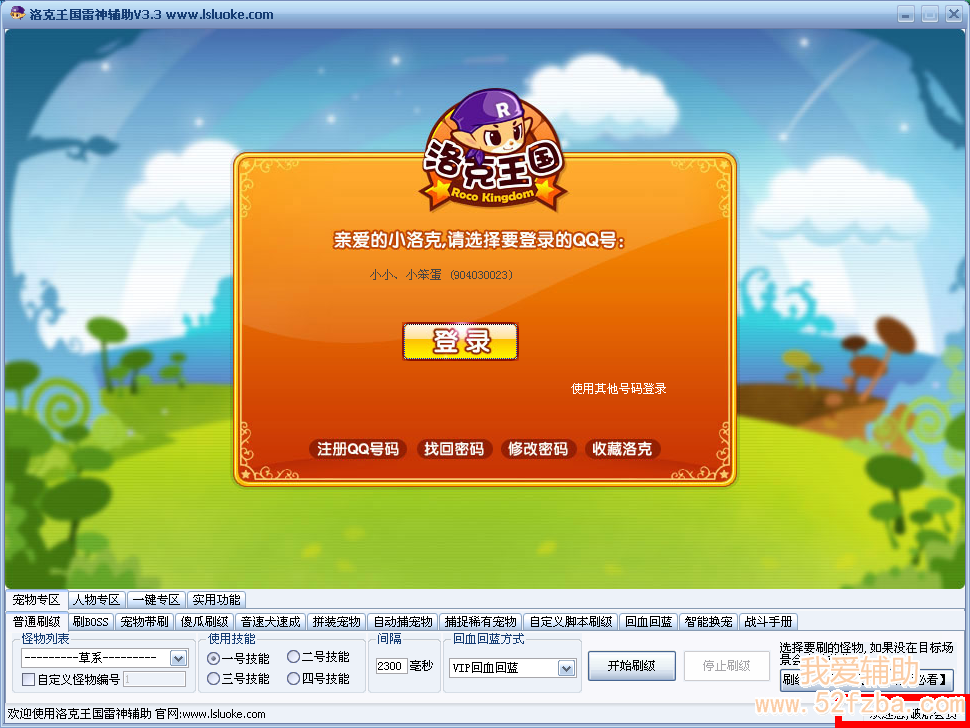Enable 自定义怪物编号 checkbox
The image size is (970, 728).
coord(29,680)
